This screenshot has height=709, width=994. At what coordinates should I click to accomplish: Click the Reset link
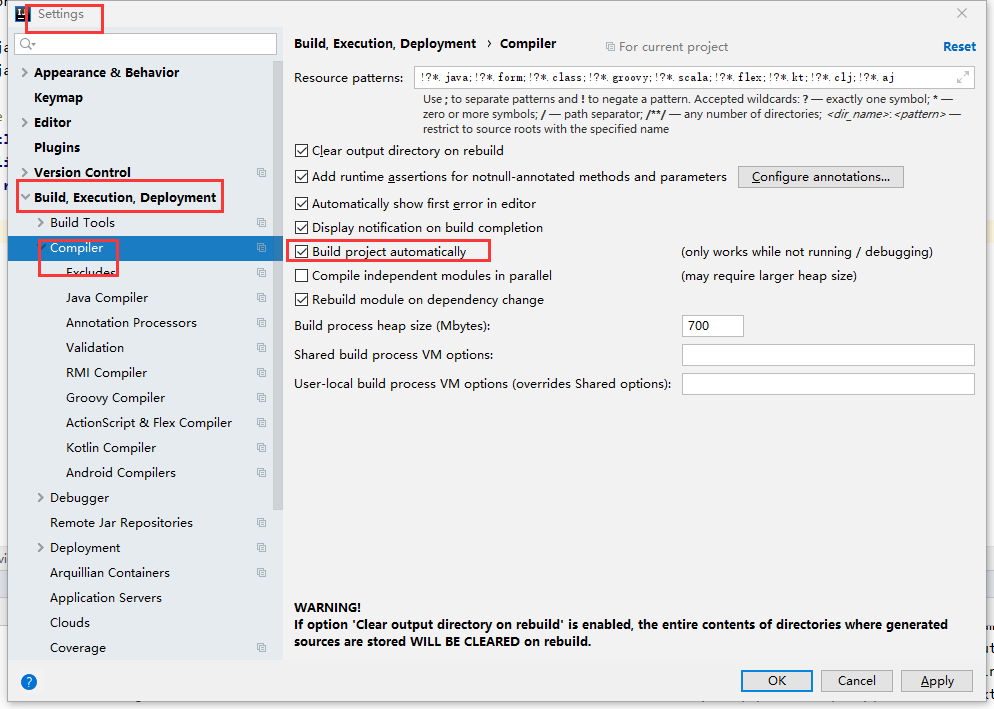coord(959,46)
